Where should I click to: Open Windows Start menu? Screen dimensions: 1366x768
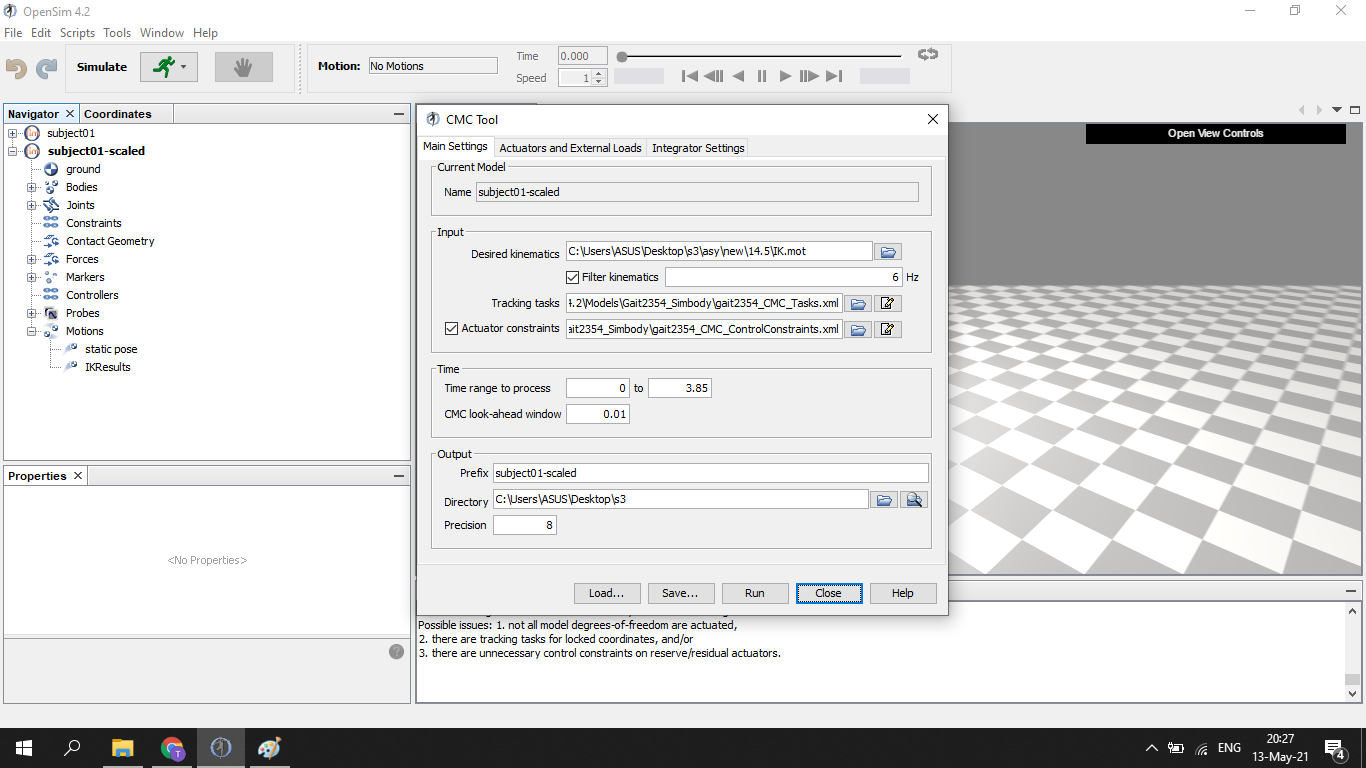tap(24, 748)
